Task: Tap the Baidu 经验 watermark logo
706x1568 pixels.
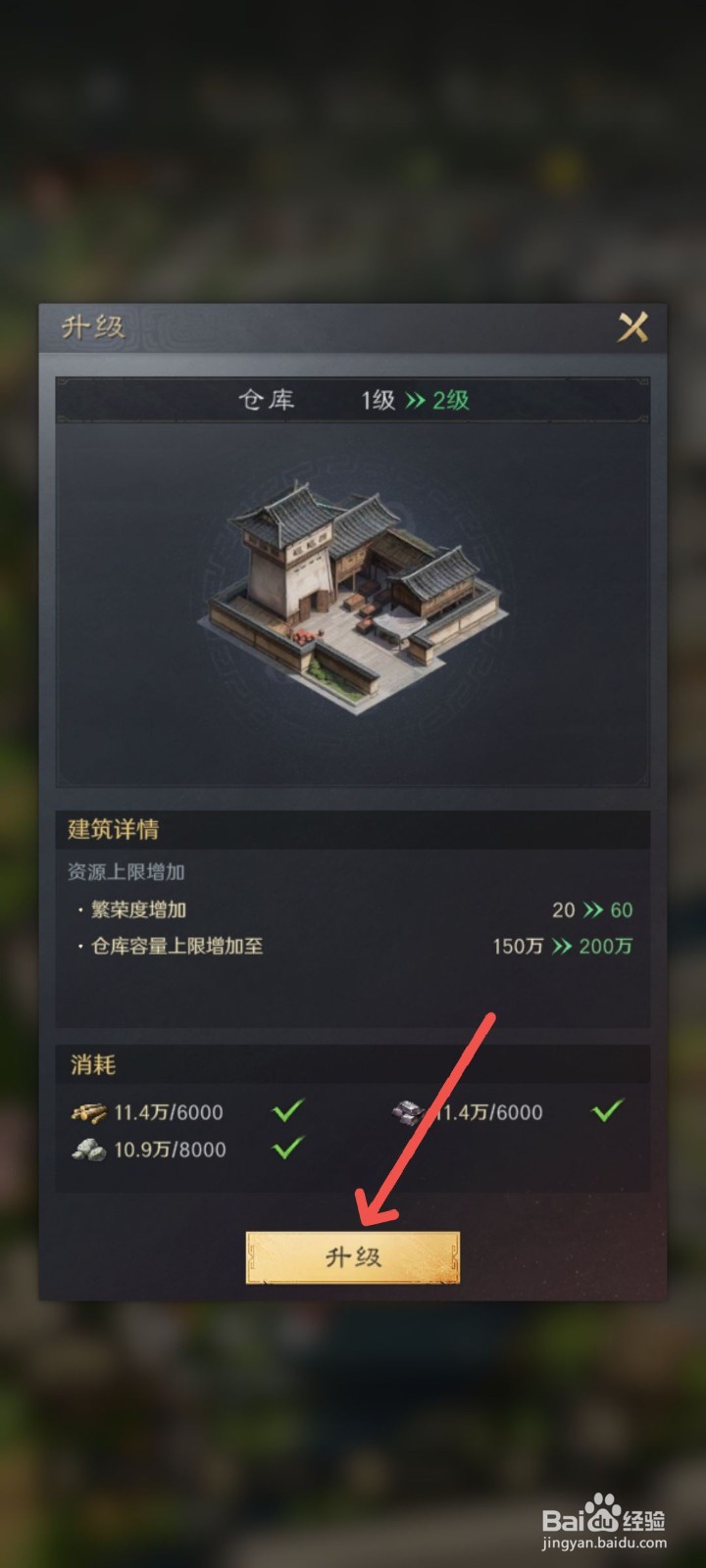Action: (x=604, y=1521)
